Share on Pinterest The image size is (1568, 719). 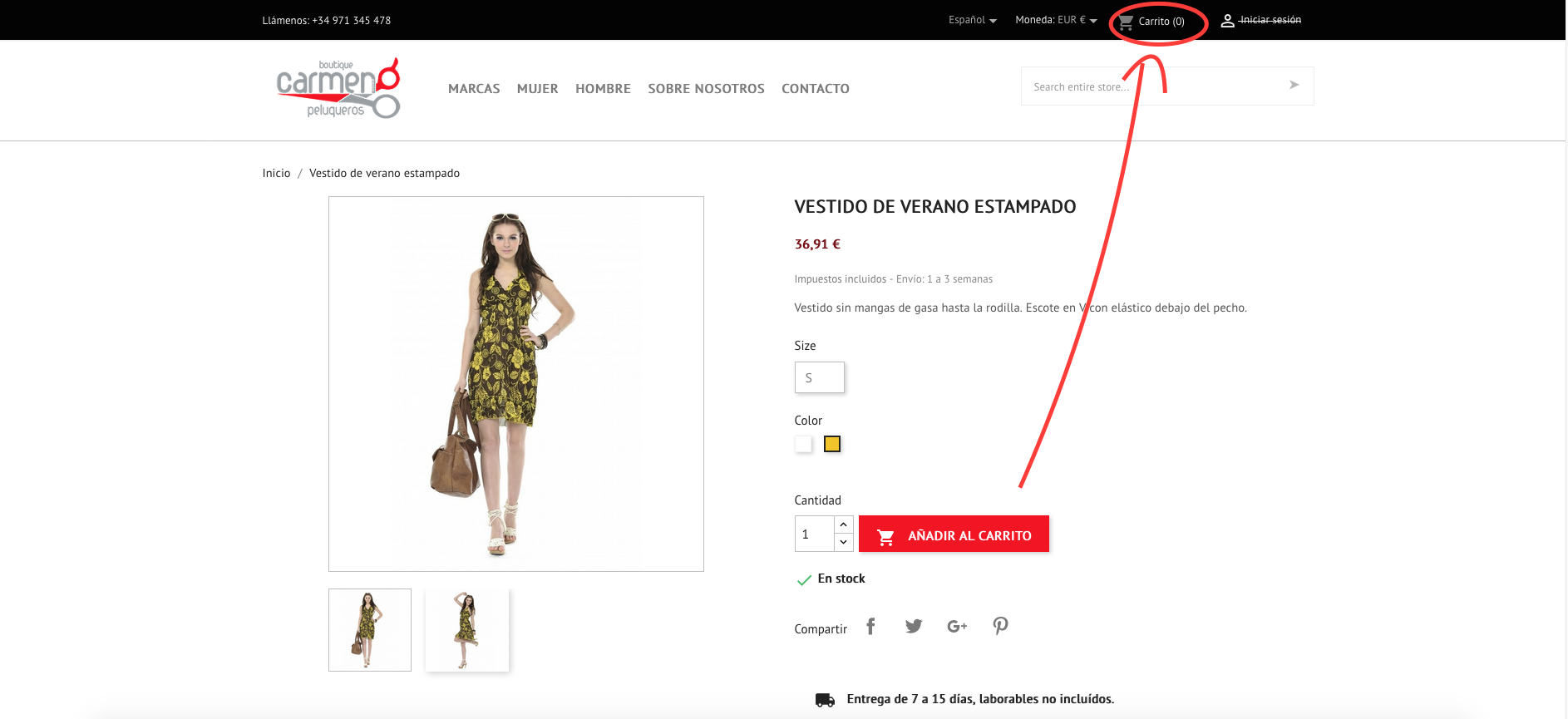point(1000,626)
